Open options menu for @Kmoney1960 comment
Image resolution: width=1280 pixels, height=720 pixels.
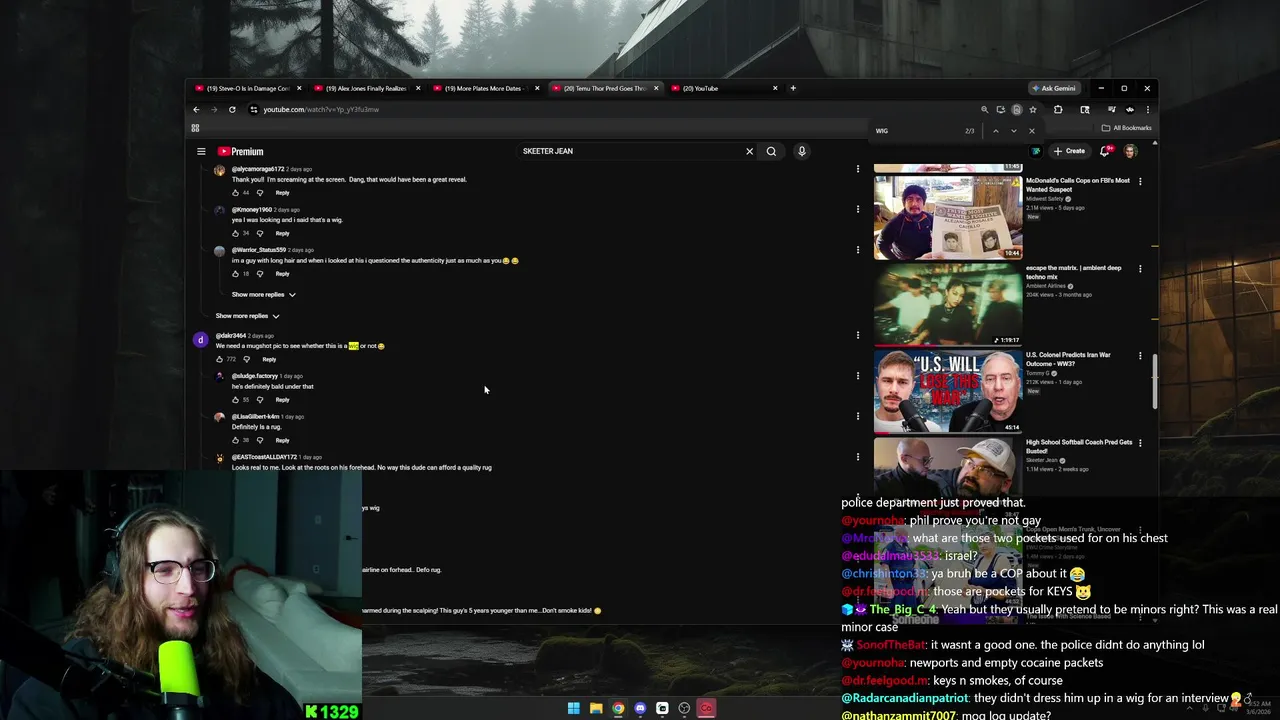click(x=857, y=209)
